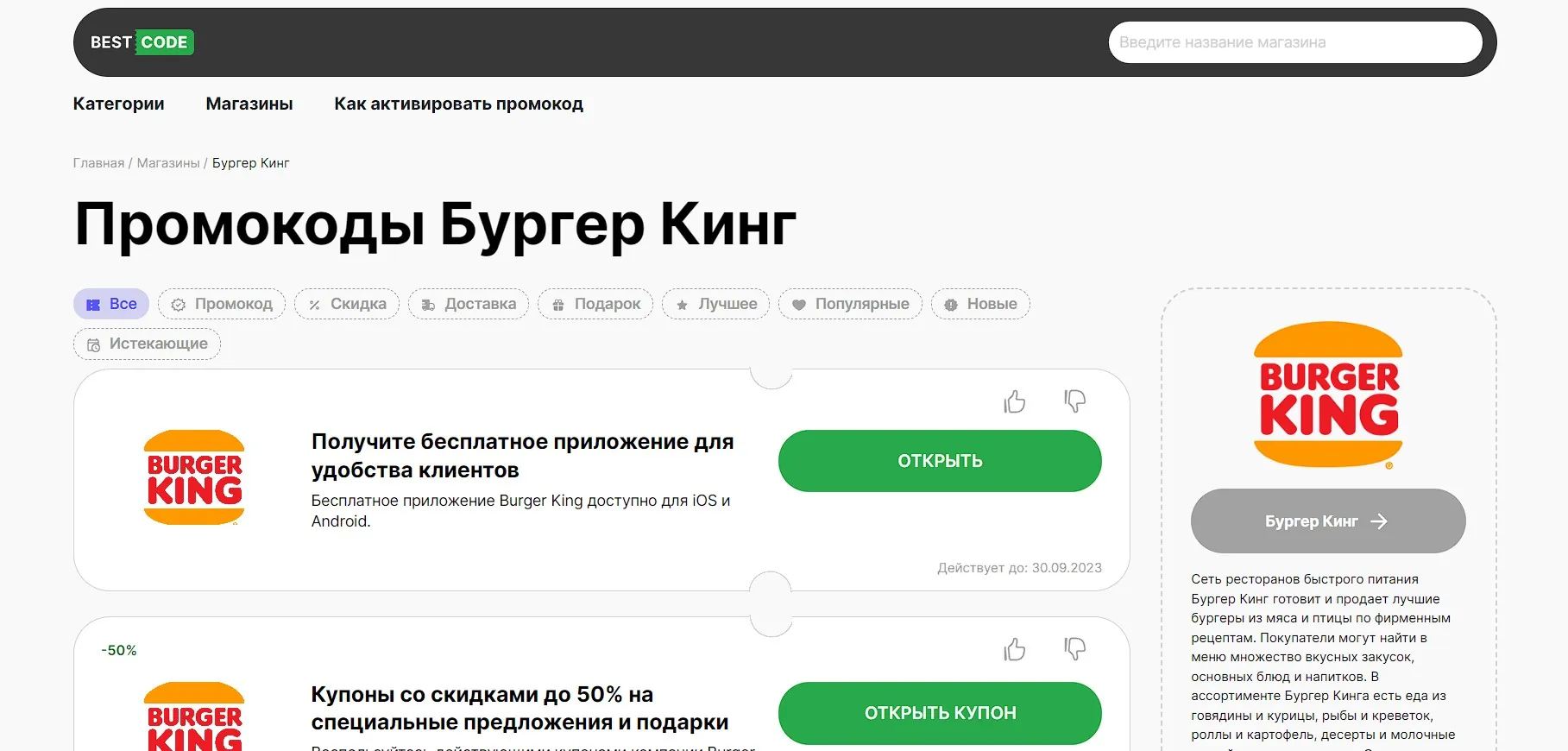Image resolution: width=1568 pixels, height=751 pixels.
Task: Filter coupons by Подарок
Action: [x=595, y=304]
